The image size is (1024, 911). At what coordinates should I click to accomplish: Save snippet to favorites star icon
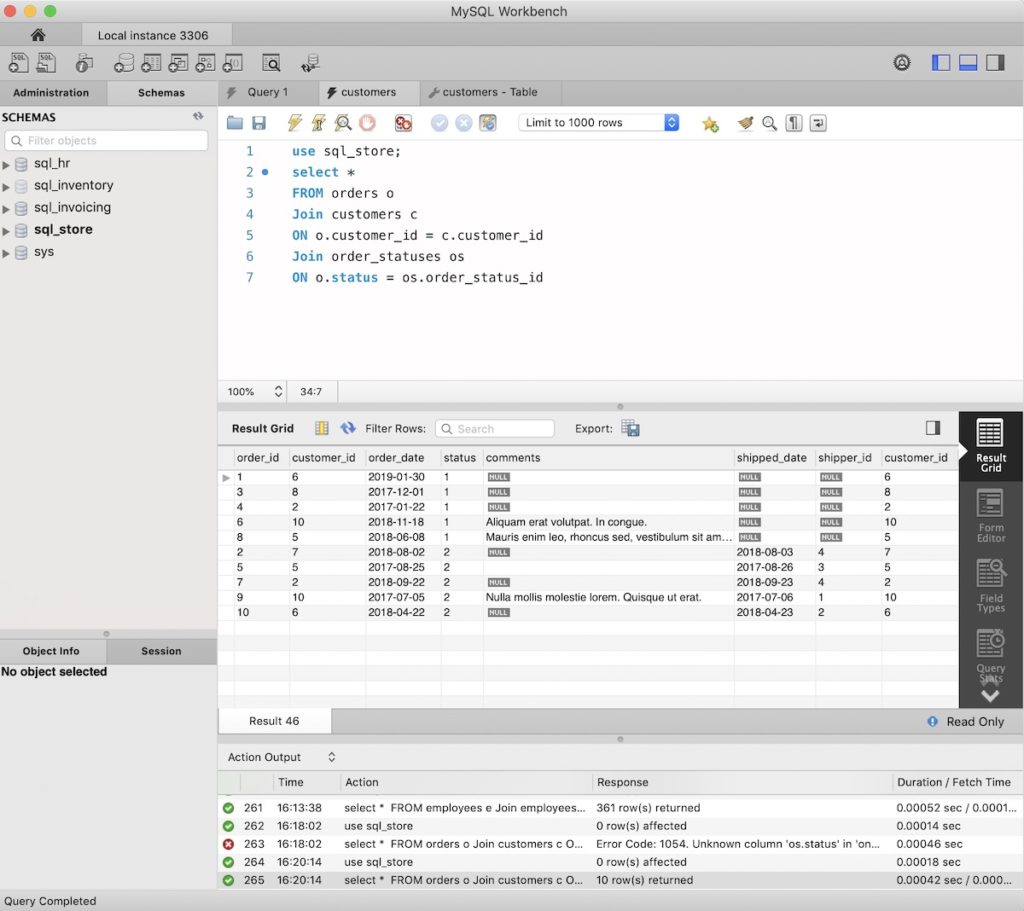(x=710, y=123)
